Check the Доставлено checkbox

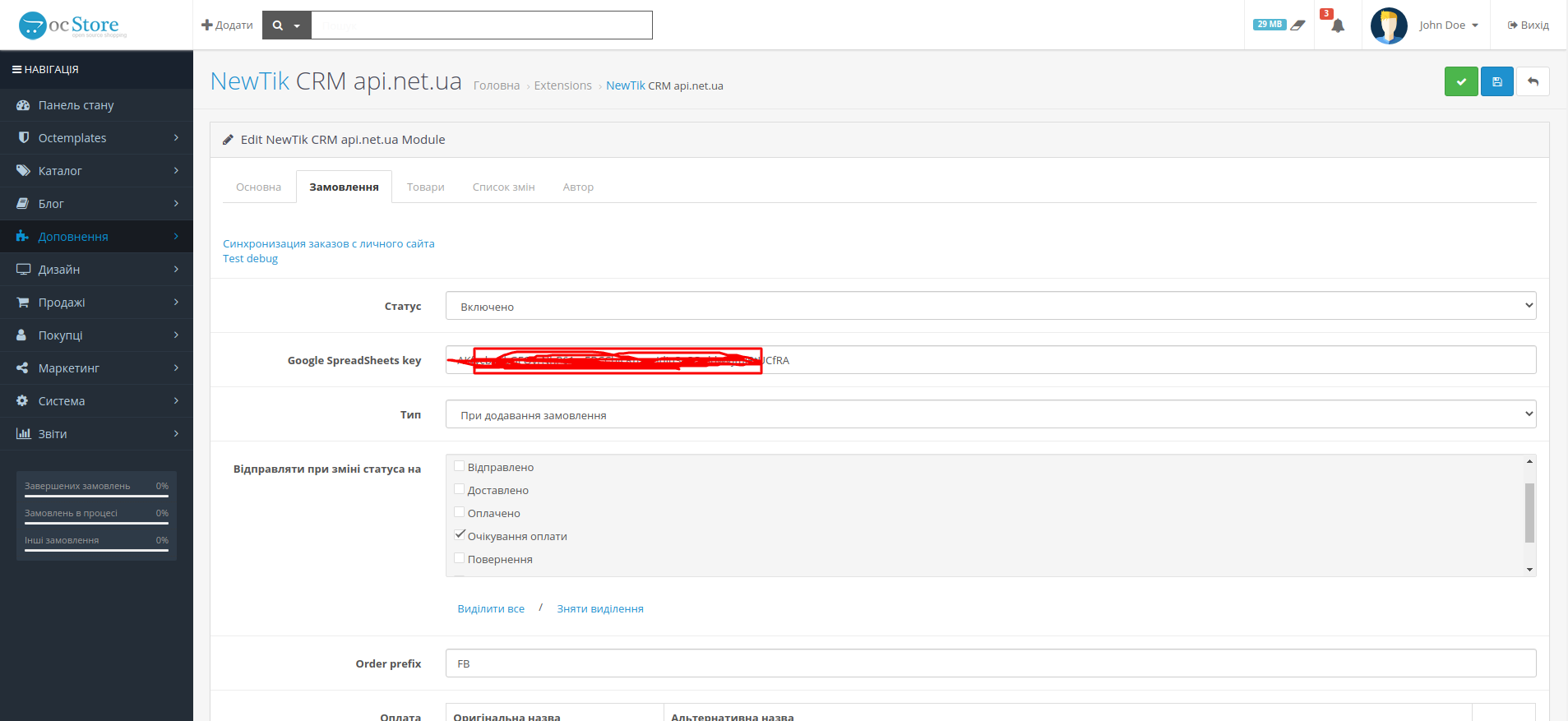click(x=460, y=489)
